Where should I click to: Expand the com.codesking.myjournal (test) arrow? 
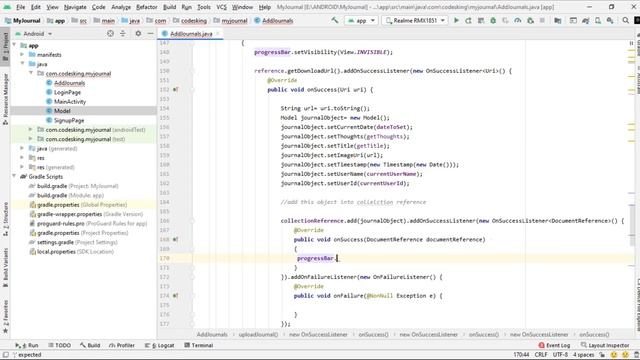click(x=31, y=139)
